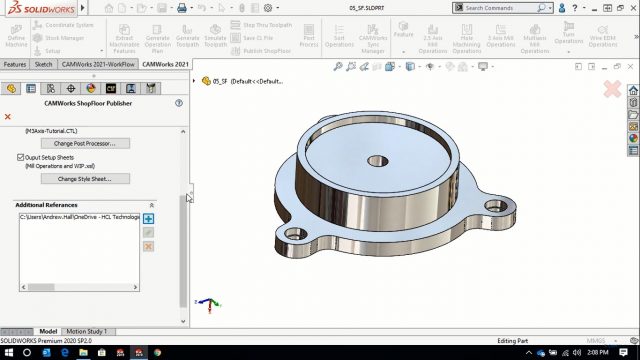Open the View Orientation cube icon

coord(389,67)
